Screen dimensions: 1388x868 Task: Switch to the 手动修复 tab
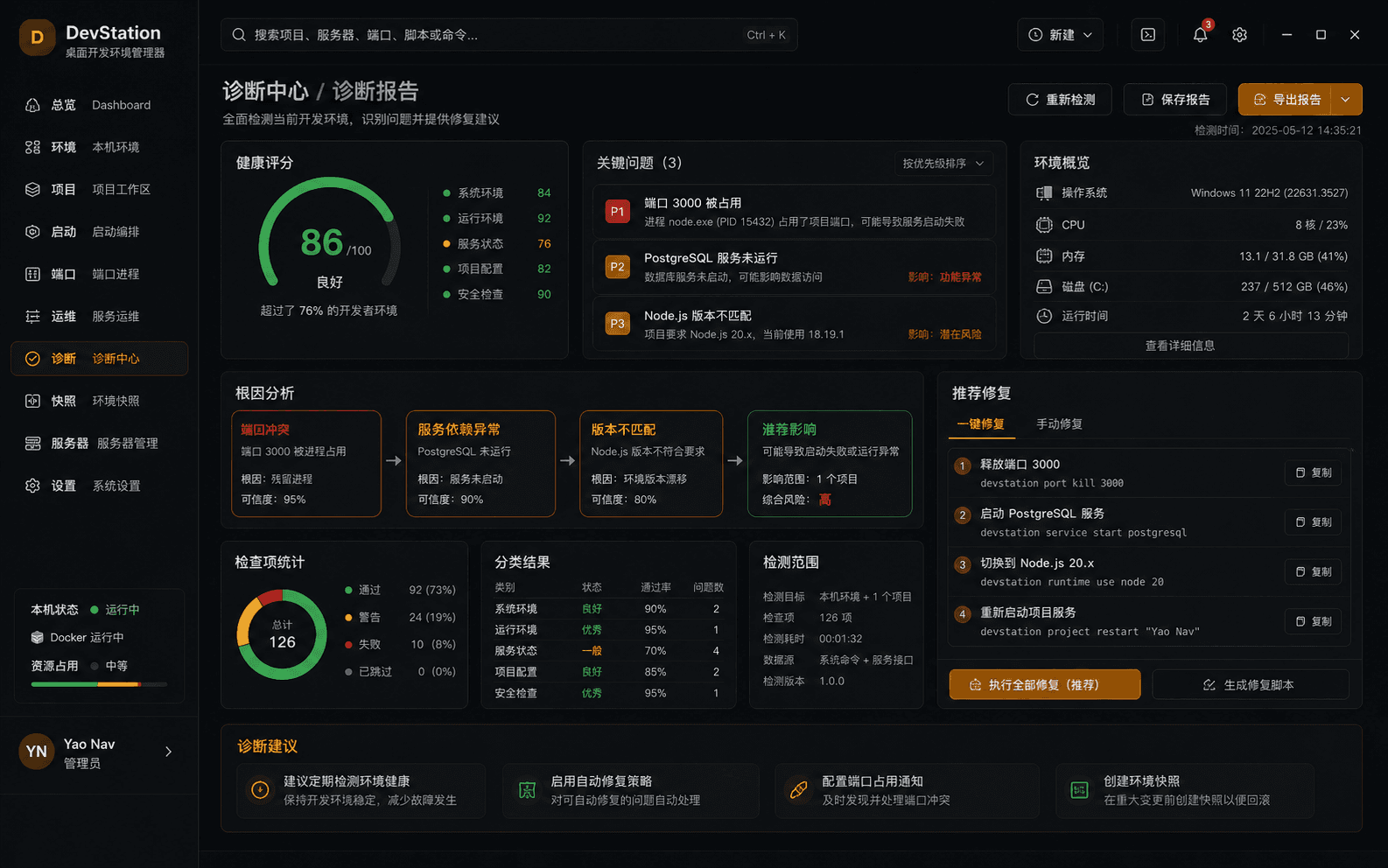tap(1059, 424)
